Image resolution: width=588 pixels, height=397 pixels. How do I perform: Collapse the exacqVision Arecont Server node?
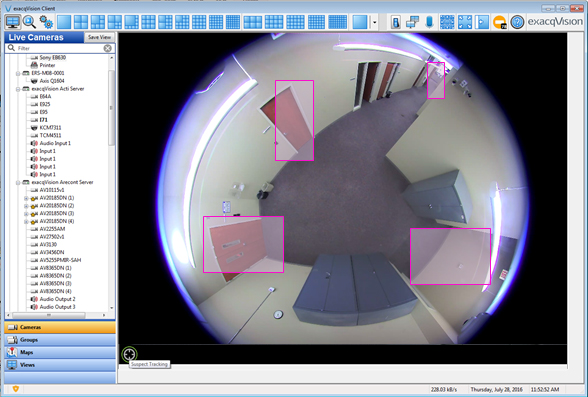click(18, 182)
